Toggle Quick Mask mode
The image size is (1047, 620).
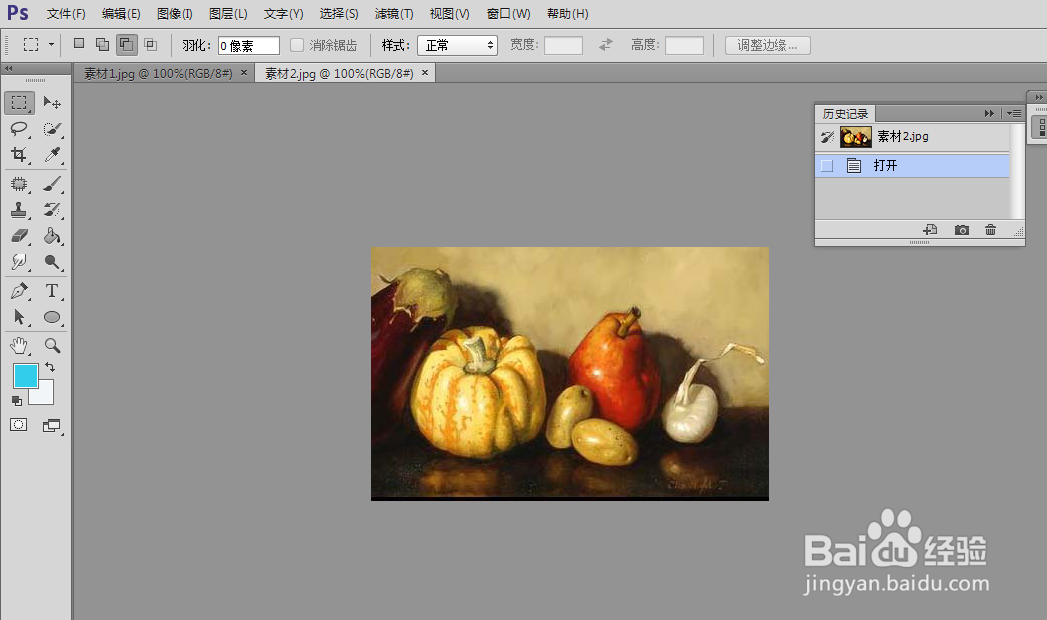[19, 425]
